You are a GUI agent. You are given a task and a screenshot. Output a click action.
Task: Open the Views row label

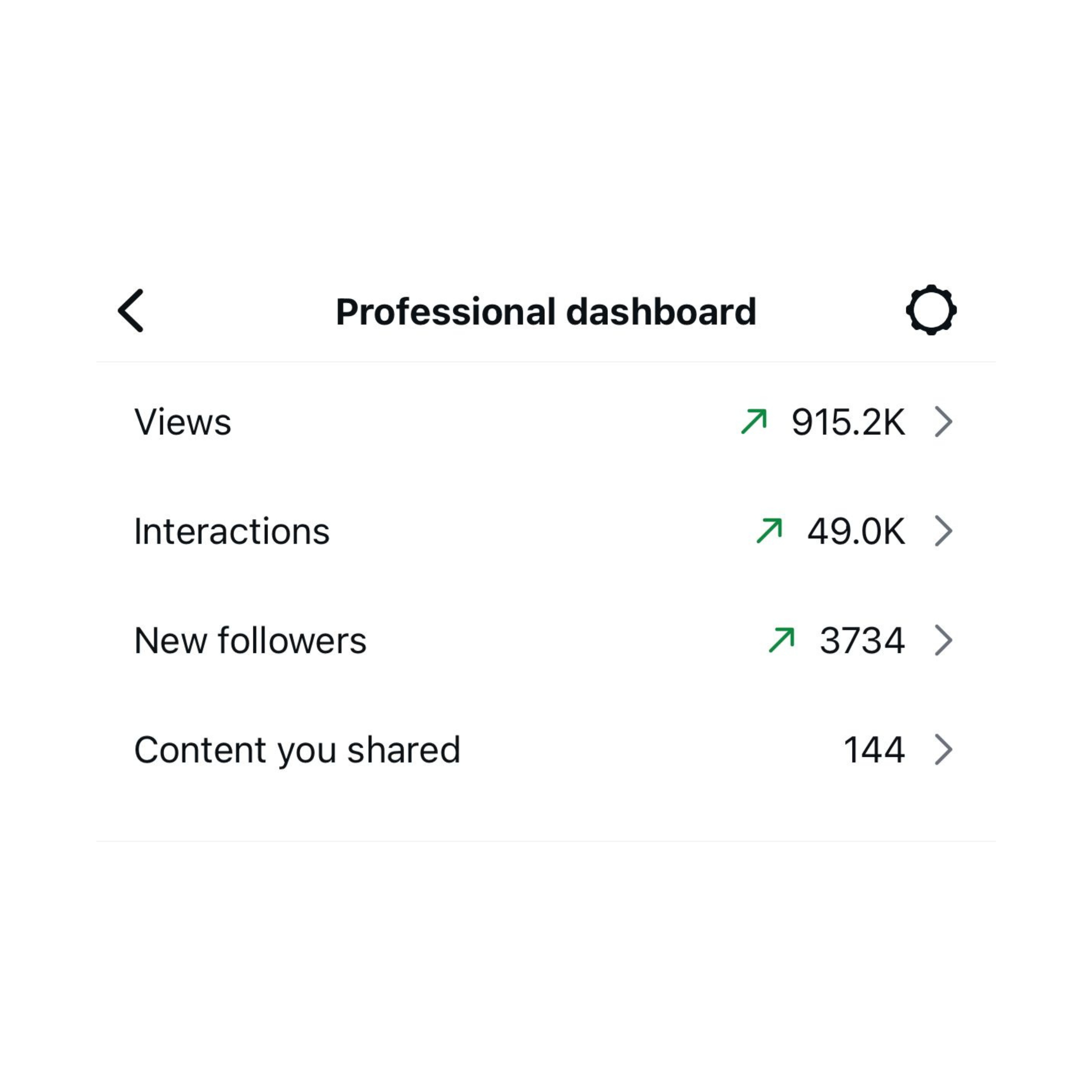(183, 422)
